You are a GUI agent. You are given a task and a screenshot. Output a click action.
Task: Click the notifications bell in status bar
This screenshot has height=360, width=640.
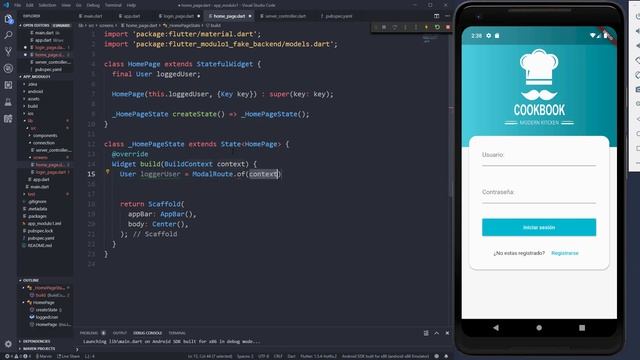point(446,356)
